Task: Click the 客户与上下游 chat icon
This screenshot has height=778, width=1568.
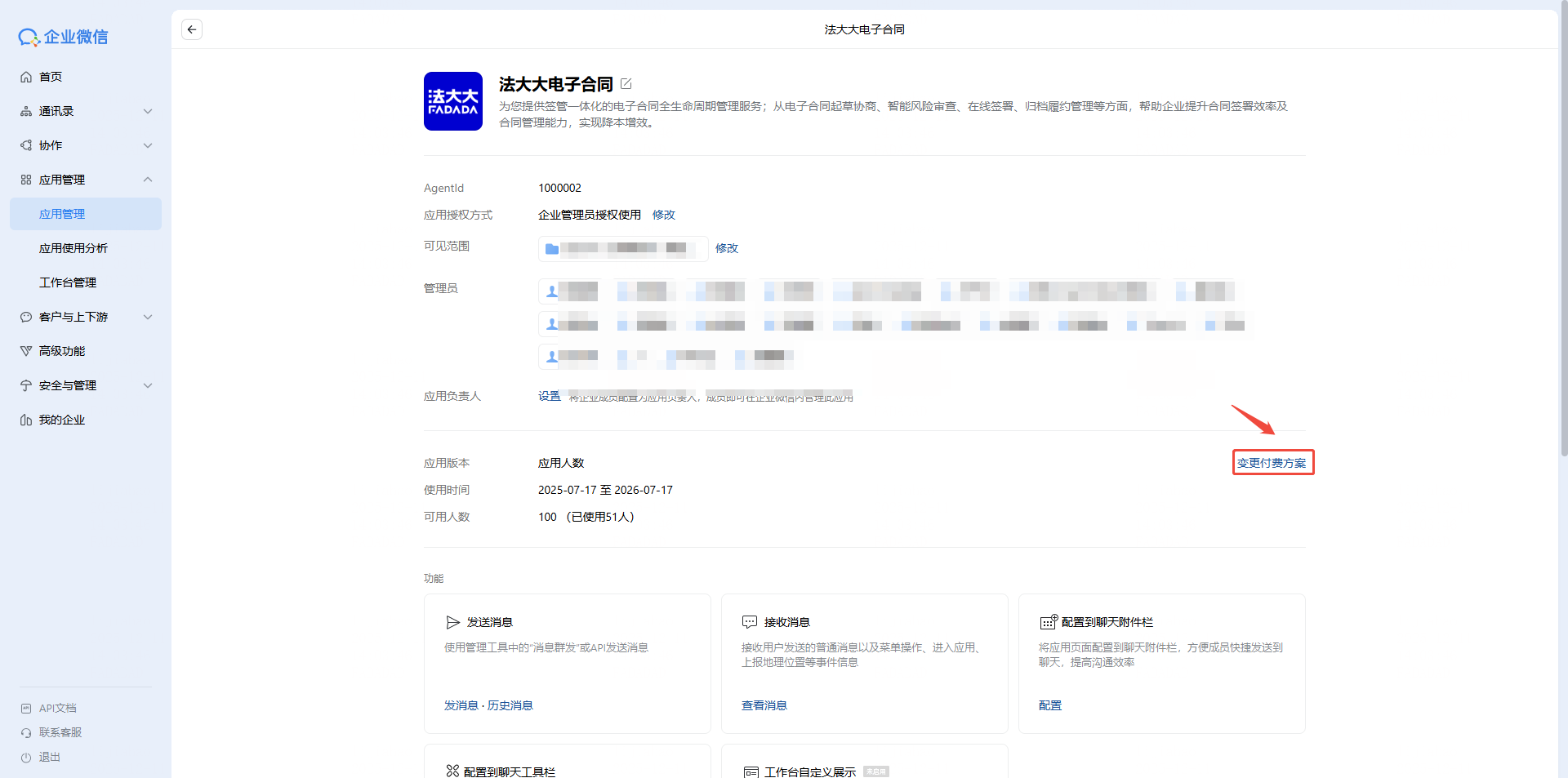Action: click(26, 317)
